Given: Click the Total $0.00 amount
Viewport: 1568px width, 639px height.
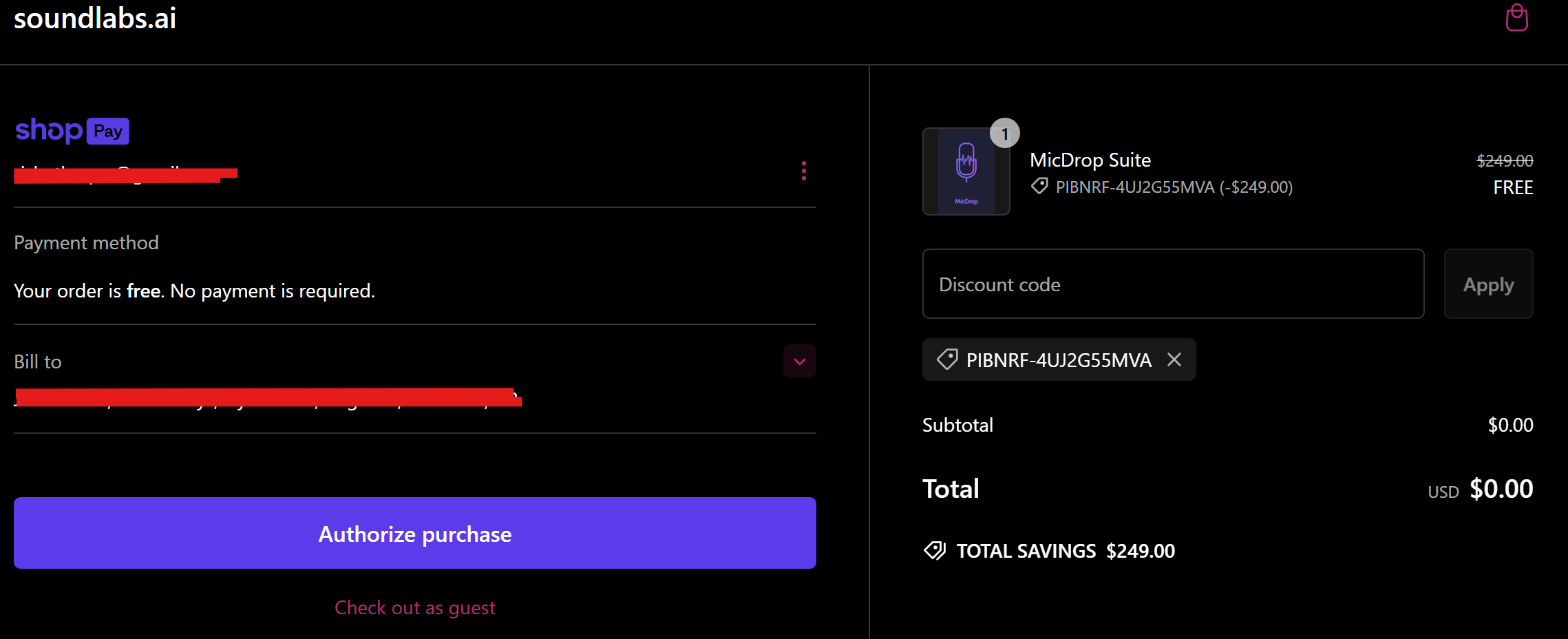Looking at the screenshot, I should [x=1501, y=490].
